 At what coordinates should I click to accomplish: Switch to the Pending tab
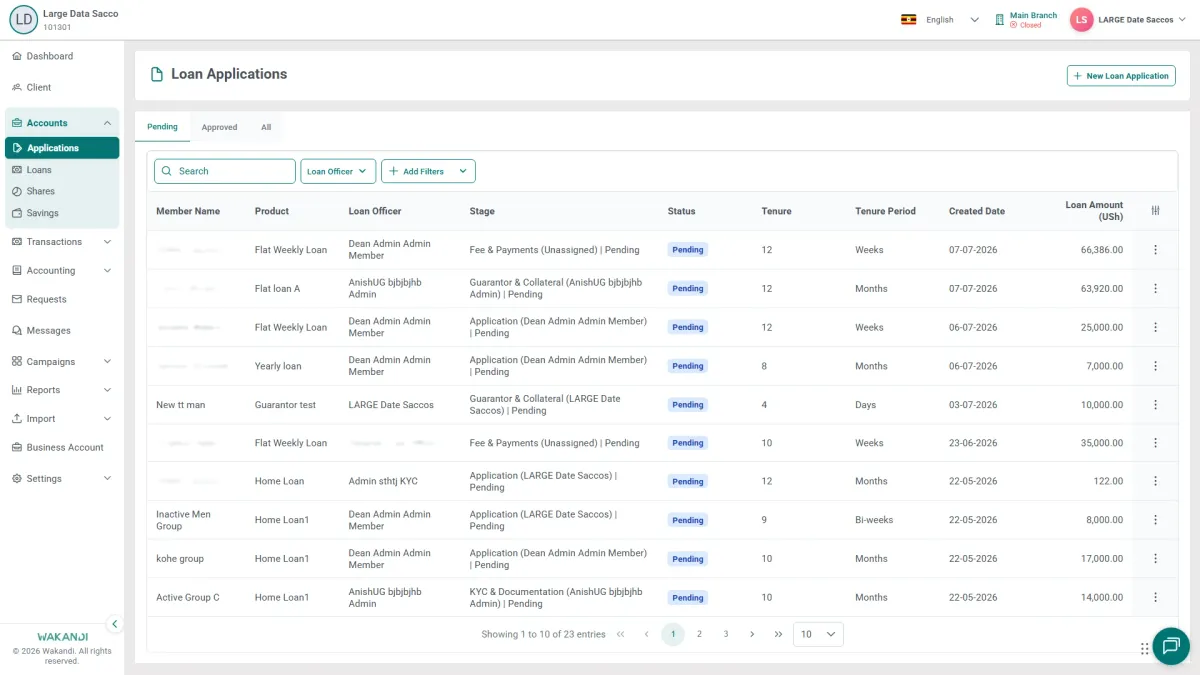162,127
